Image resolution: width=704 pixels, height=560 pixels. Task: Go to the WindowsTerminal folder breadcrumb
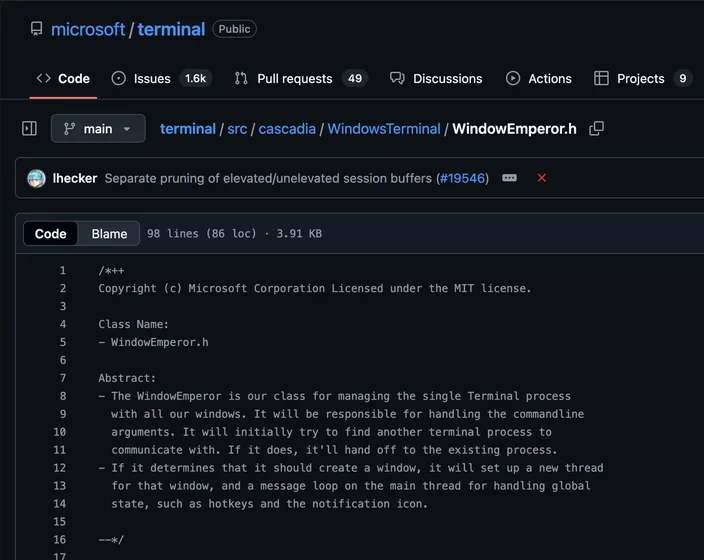click(x=384, y=129)
